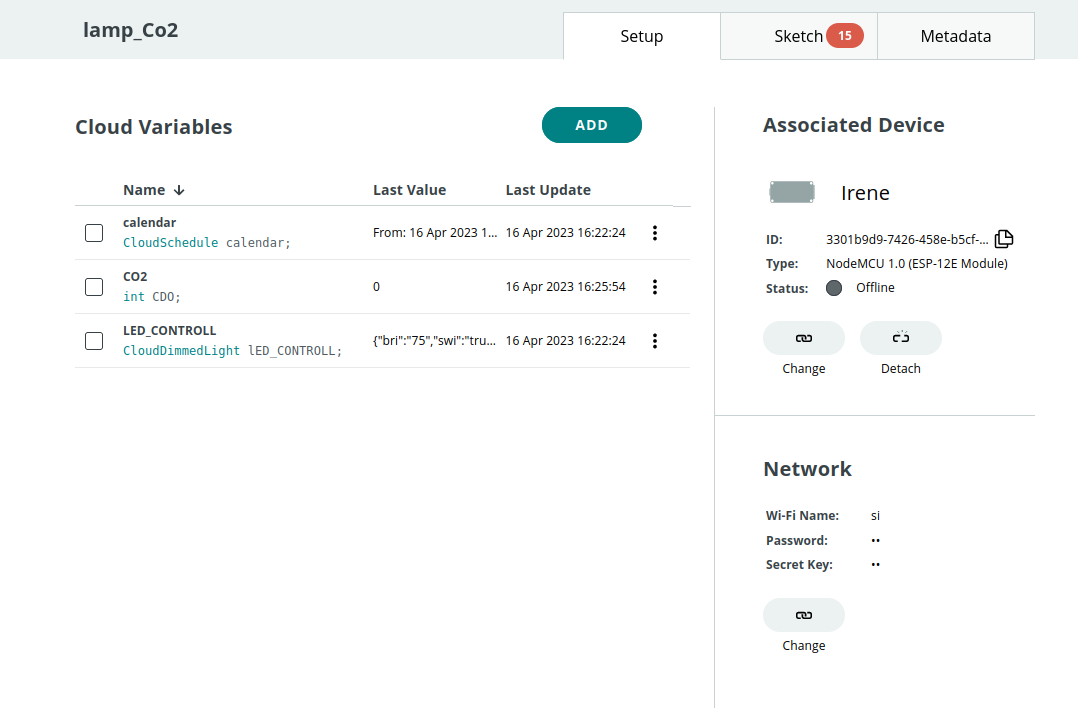The width and height of the screenshot is (1078, 708).
Task: Select the calendar variable checkbox
Action: (94, 233)
